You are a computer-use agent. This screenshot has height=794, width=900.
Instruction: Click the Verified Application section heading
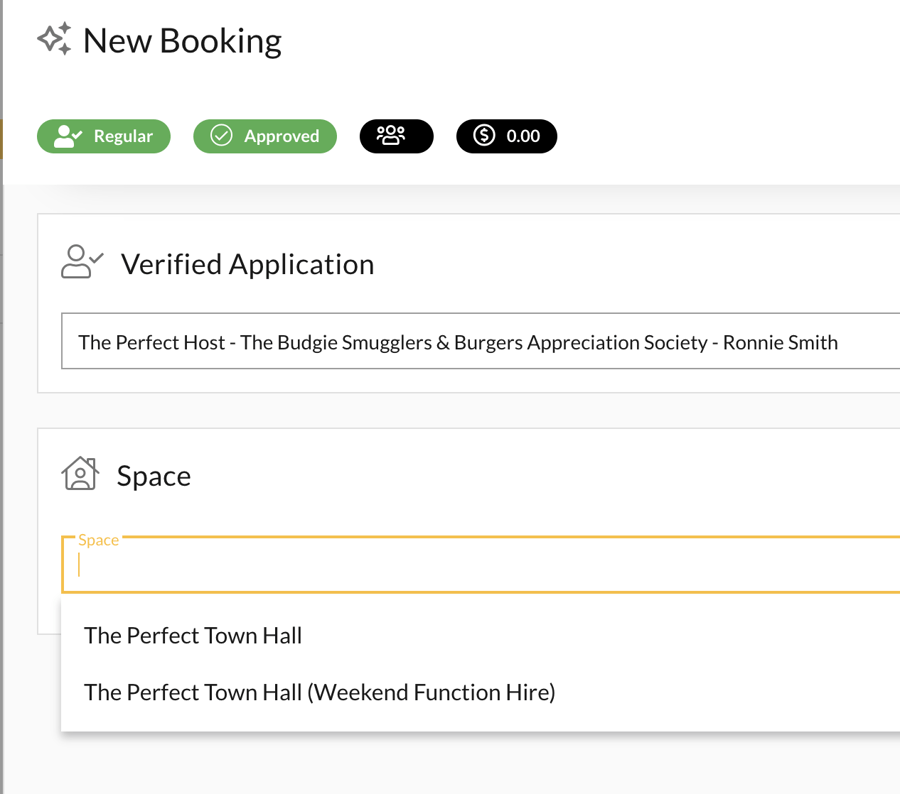246,263
